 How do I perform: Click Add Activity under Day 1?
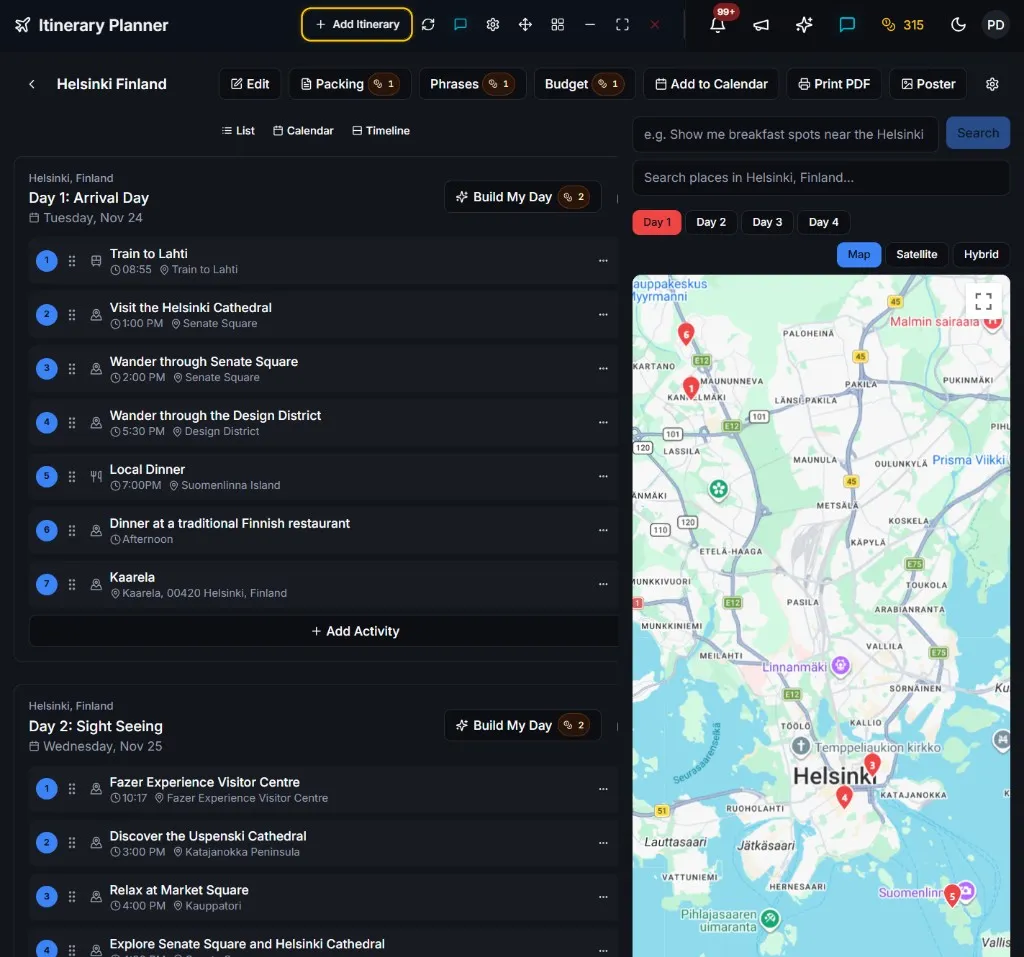(x=324, y=631)
